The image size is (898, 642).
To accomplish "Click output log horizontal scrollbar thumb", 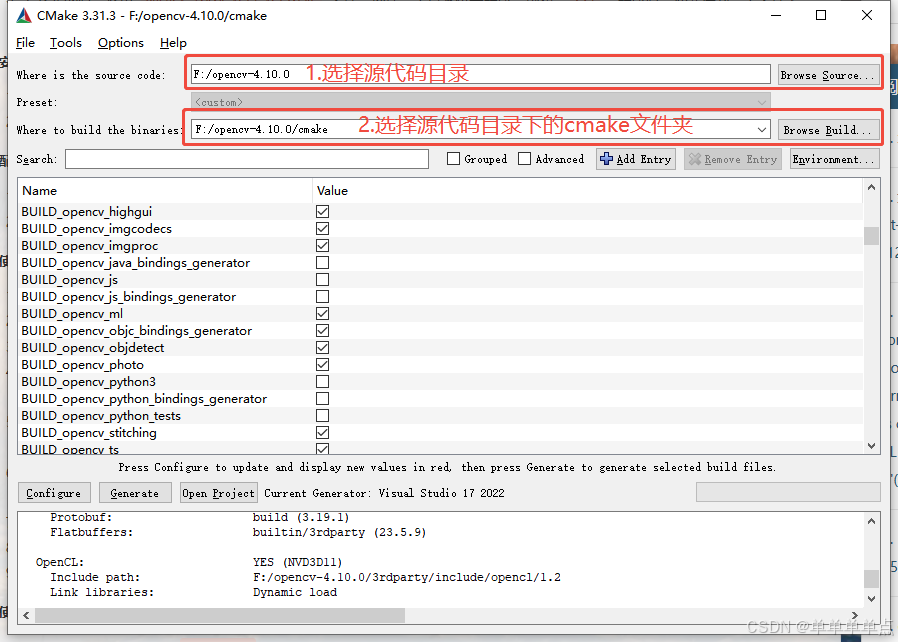I will pyautogui.click(x=220, y=615).
